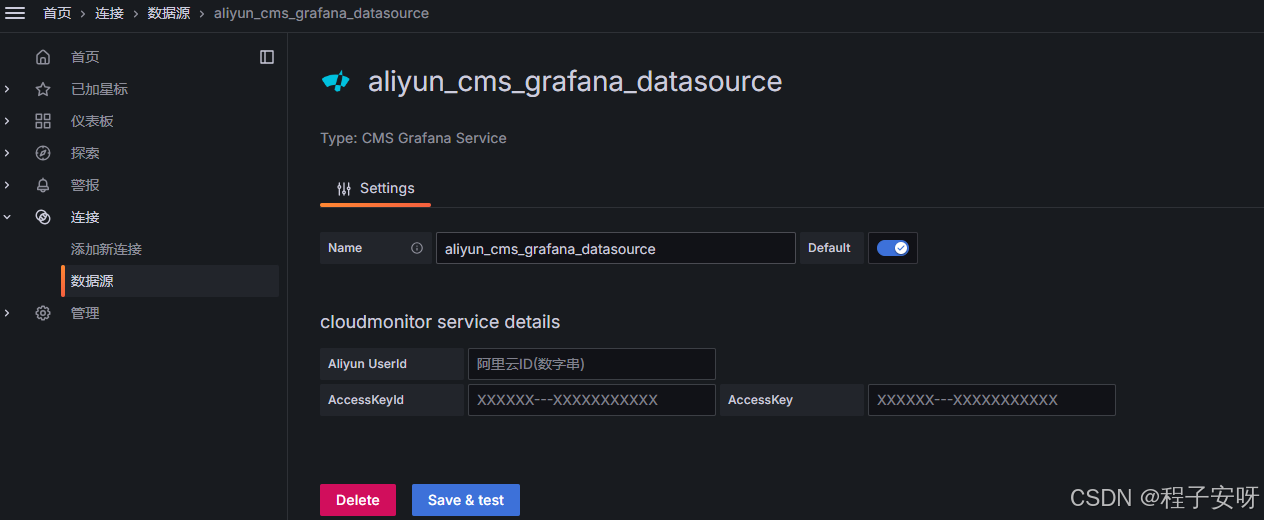1264x520 pixels.
Task: Click the 'AccessKeyId' label
Action: click(366, 400)
